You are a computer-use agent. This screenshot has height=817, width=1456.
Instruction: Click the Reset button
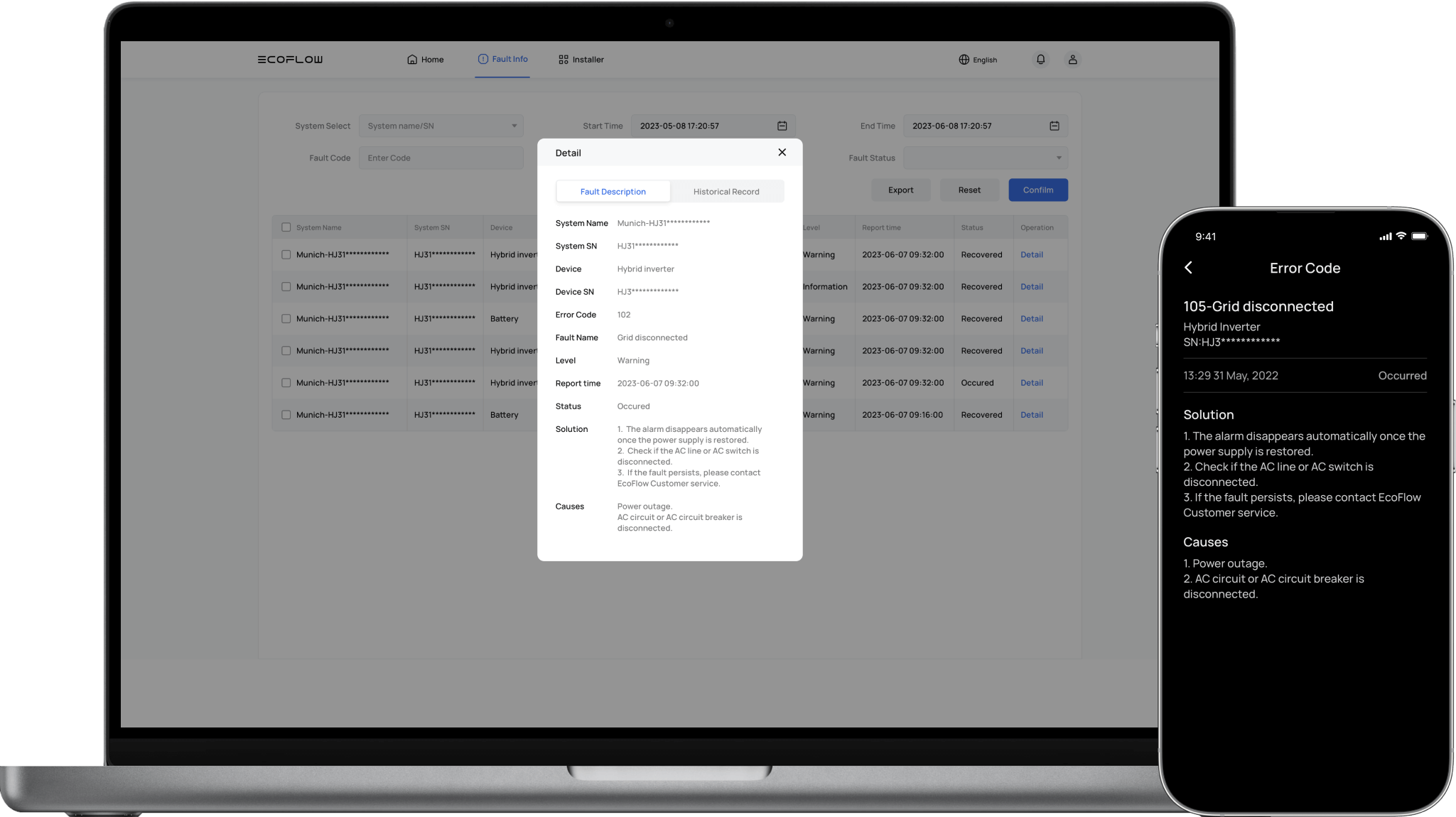(969, 190)
